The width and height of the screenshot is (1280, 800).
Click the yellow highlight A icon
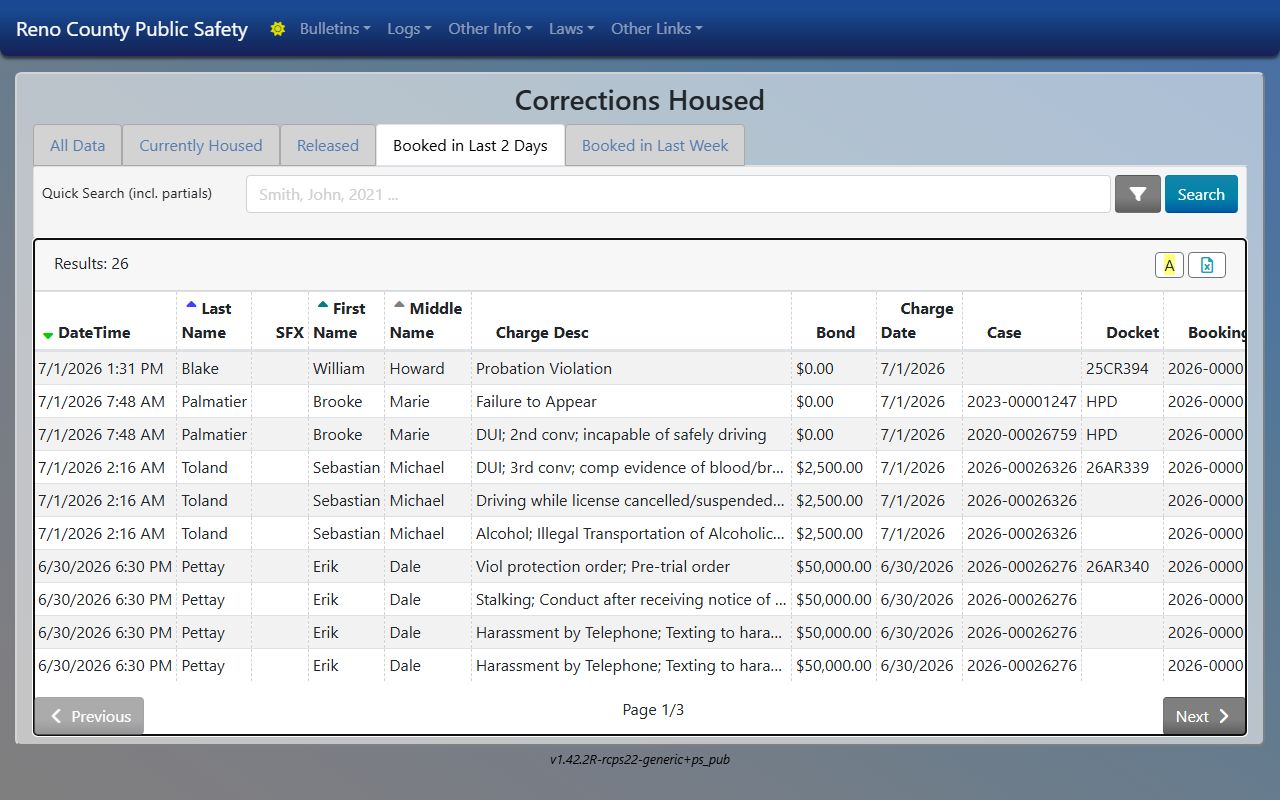(x=1169, y=265)
